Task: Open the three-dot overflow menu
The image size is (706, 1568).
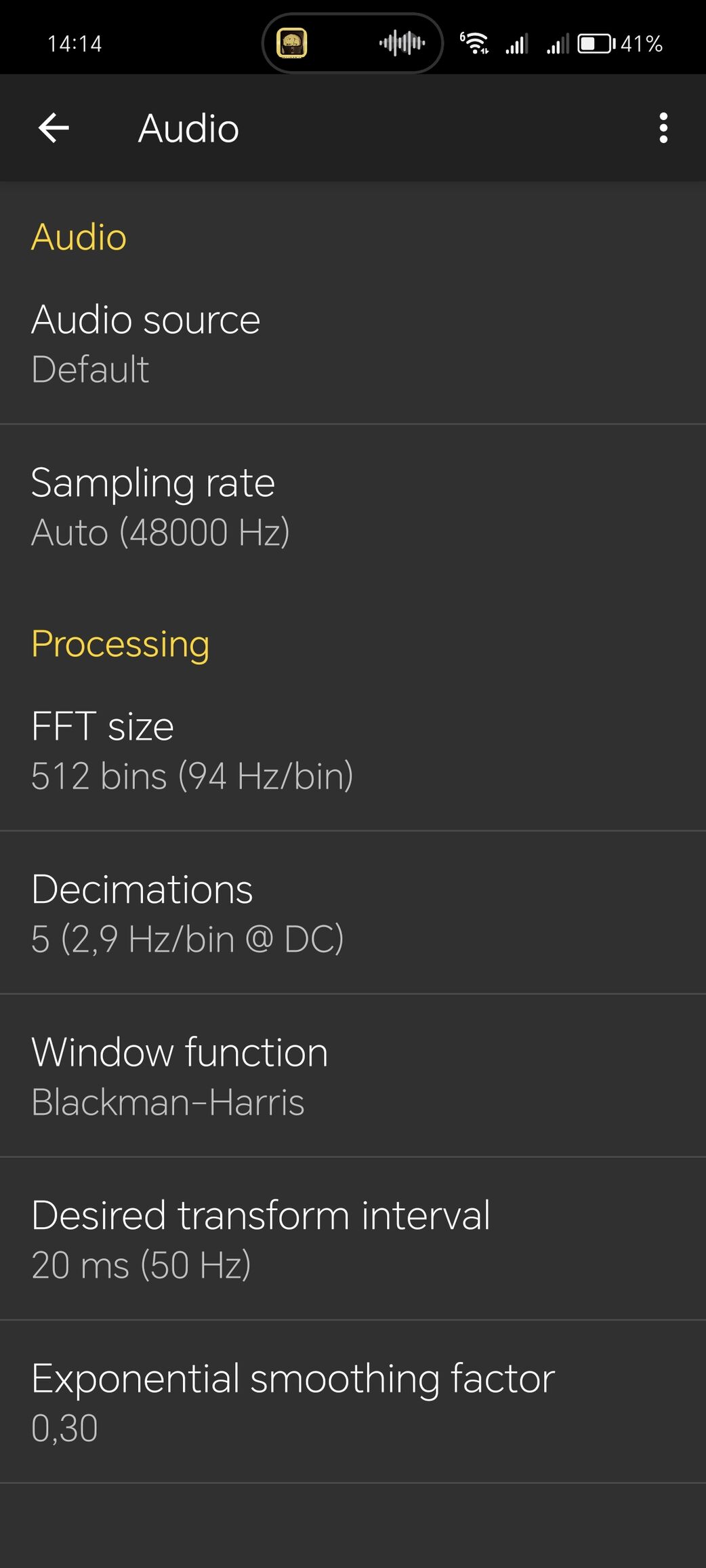Action: (x=663, y=128)
